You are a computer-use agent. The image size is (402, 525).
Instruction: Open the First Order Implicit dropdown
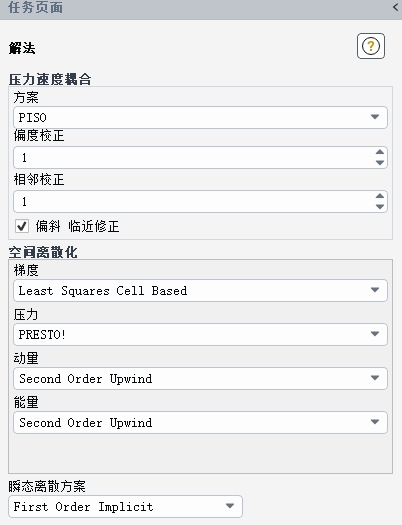pyautogui.click(x=125, y=506)
